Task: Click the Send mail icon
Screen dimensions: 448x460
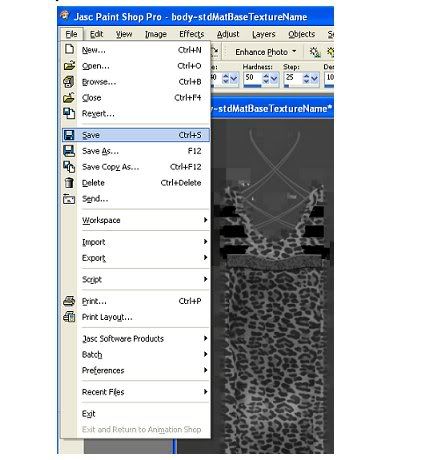Action: coord(69,199)
